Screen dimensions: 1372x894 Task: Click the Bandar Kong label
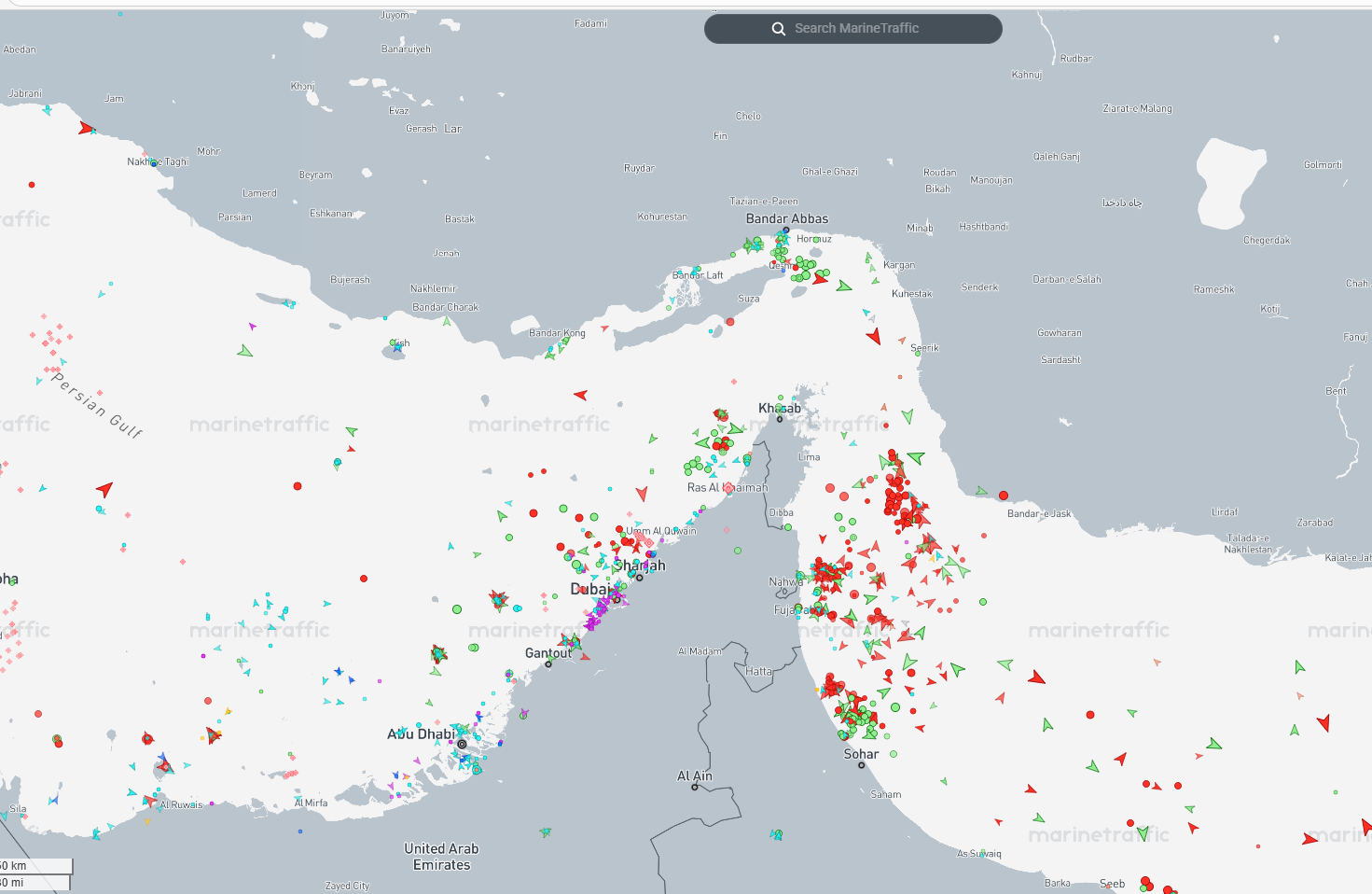click(x=558, y=333)
